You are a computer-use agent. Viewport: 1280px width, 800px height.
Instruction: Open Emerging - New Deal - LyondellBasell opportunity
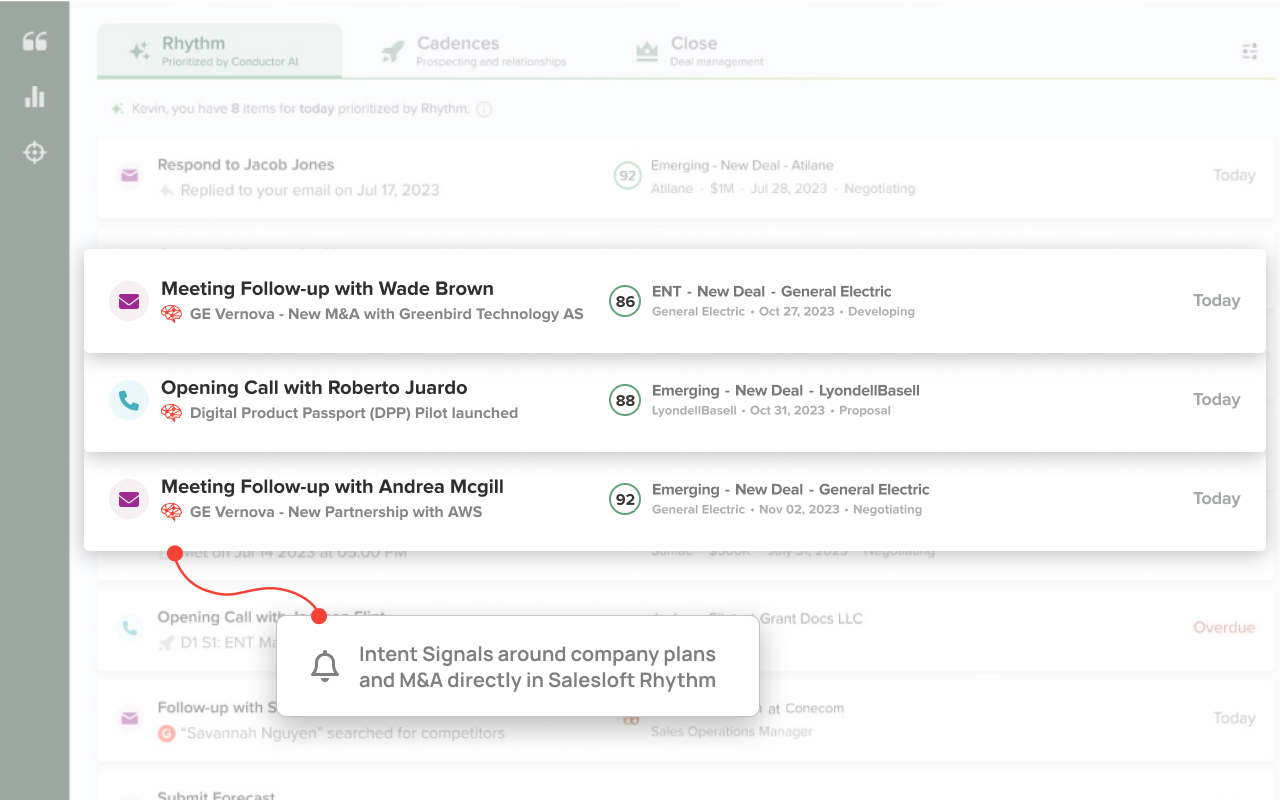point(785,391)
